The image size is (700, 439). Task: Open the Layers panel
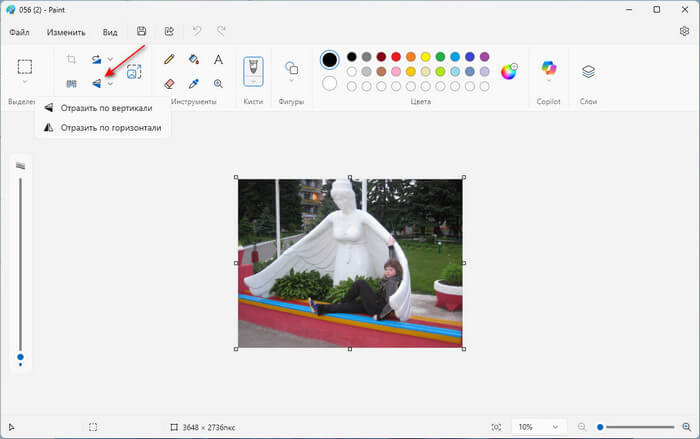point(589,71)
